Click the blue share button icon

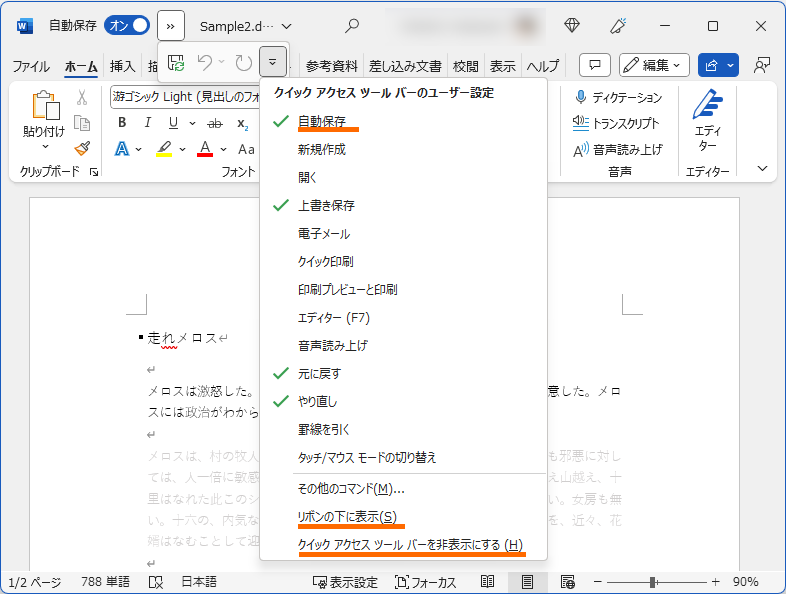click(x=711, y=65)
